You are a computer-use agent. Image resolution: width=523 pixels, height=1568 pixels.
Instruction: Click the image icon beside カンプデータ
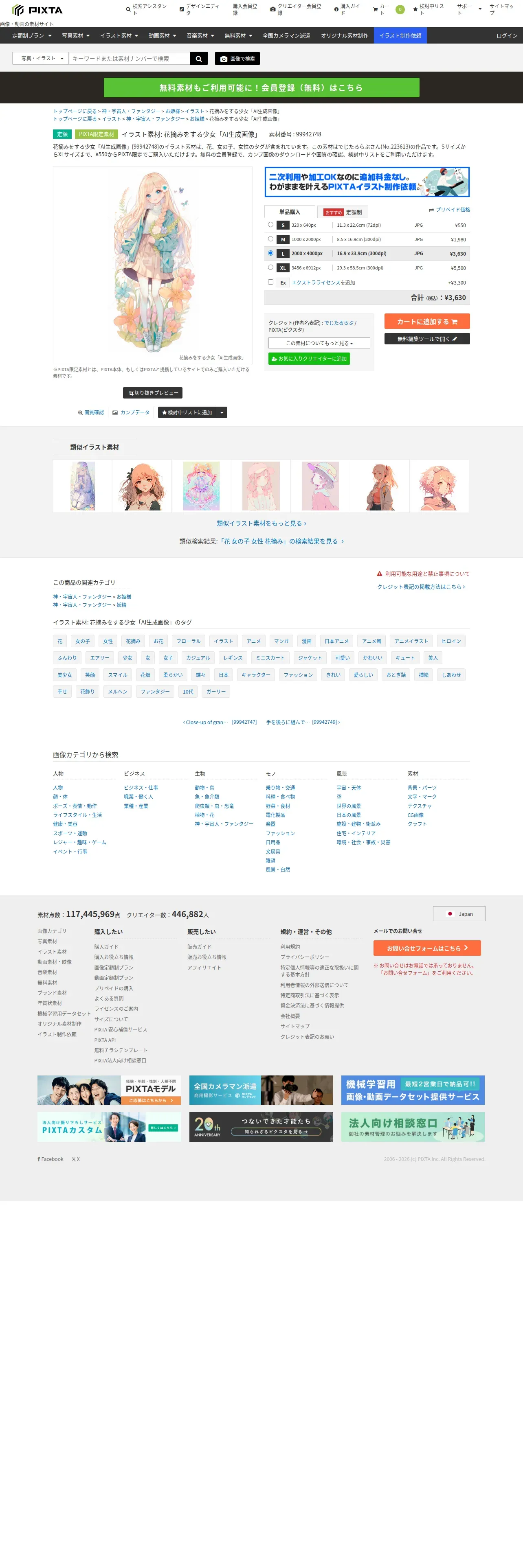coord(115,413)
